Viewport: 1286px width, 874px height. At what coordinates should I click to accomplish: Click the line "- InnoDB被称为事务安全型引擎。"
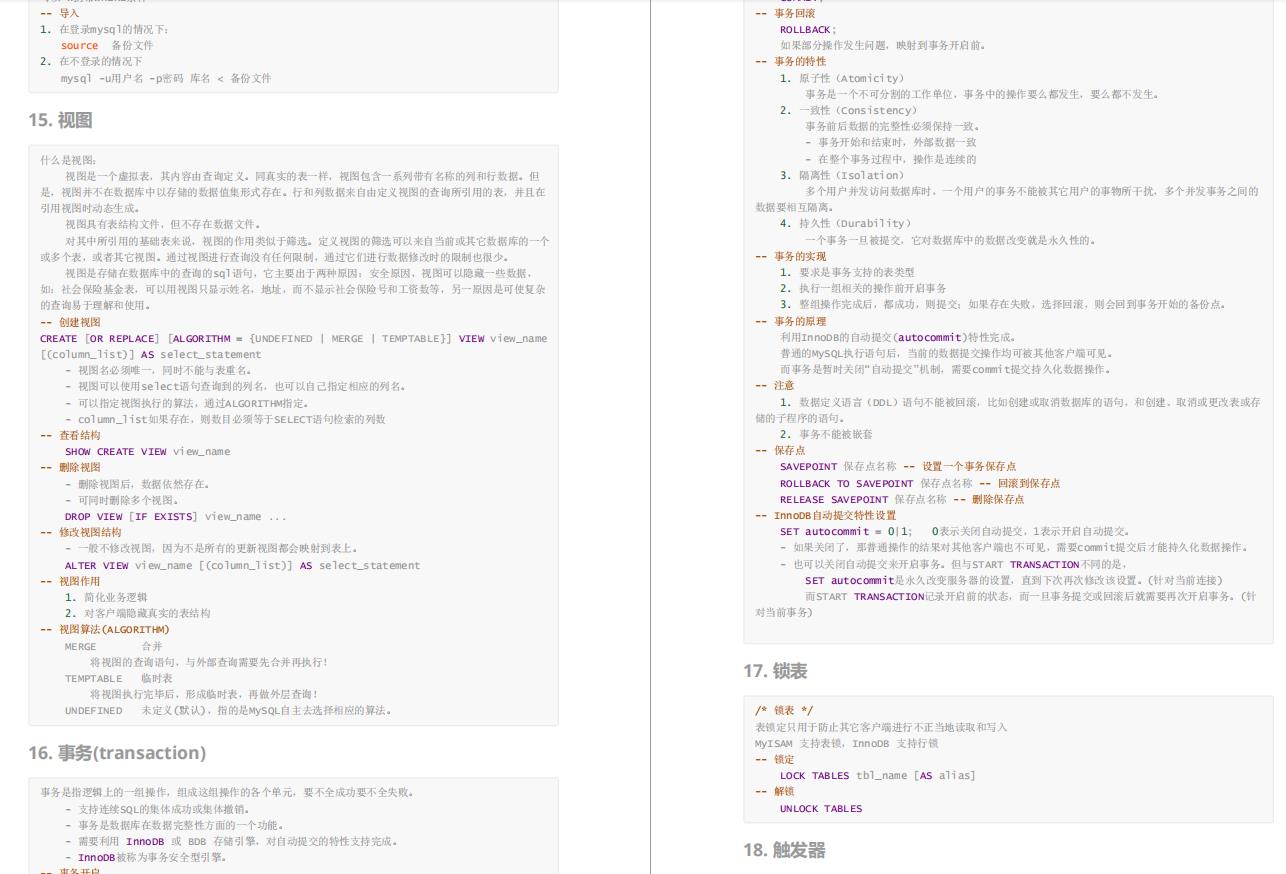146,857
